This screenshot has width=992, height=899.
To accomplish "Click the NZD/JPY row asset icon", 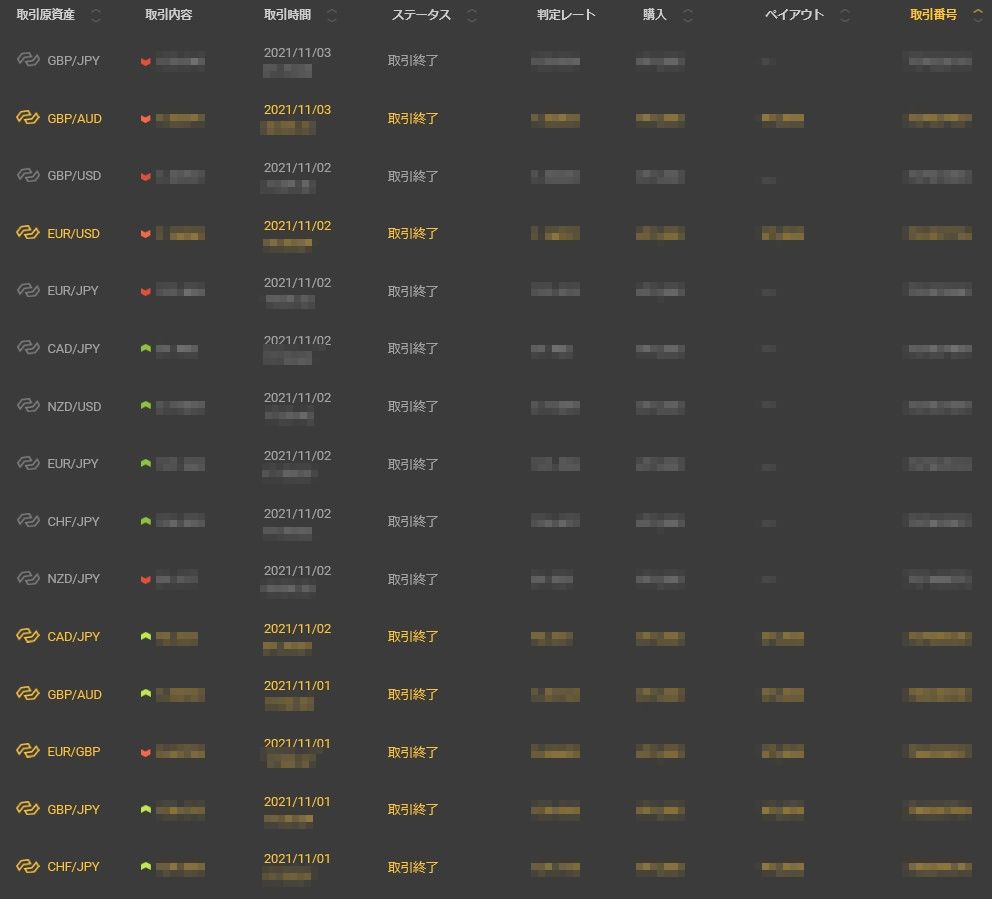I will (x=28, y=579).
